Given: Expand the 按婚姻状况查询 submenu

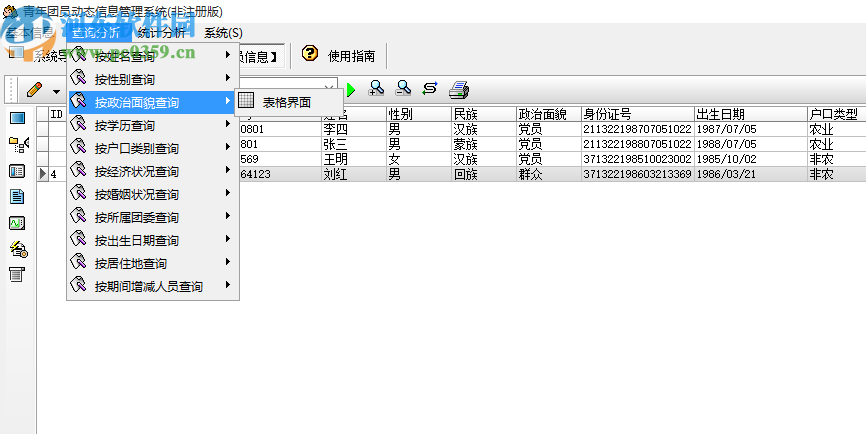Looking at the screenshot, I should [153, 194].
